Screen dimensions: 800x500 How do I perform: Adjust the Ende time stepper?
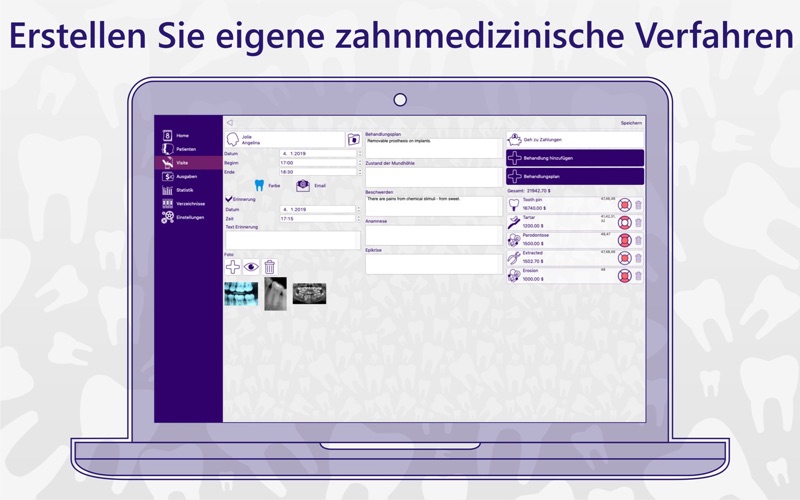pos(360,172)
